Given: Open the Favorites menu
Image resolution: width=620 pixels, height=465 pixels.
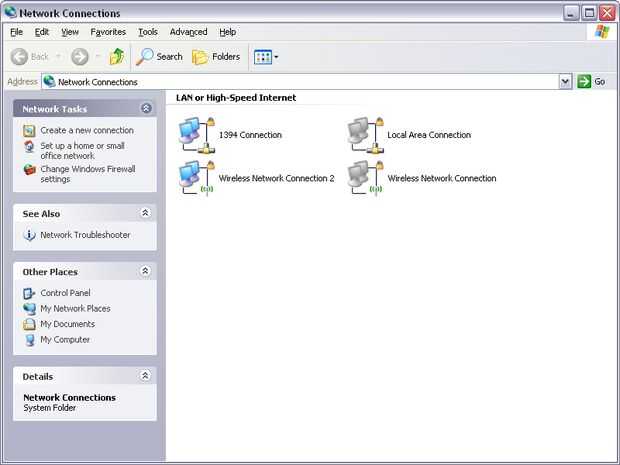Looking at the screenshot, I should click(108, 32).
